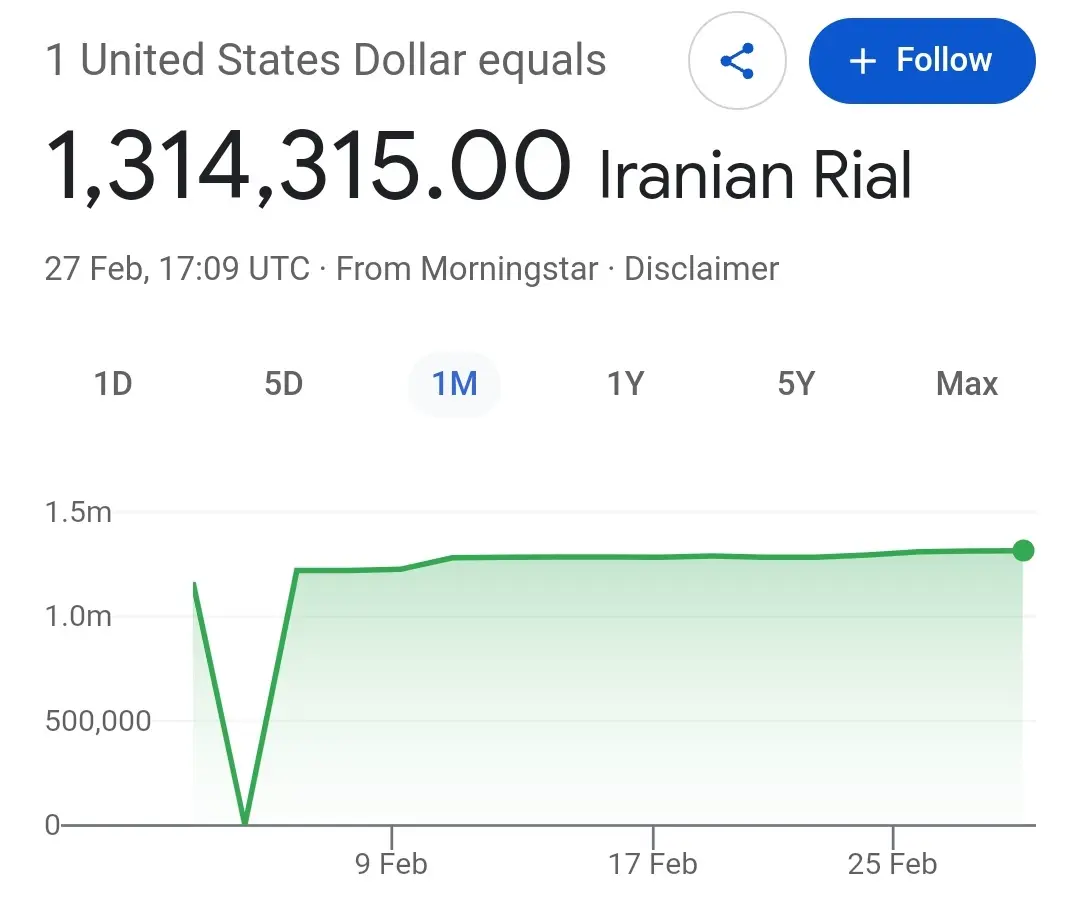This screenshot has width=1080, height=904.
Task: Click the 'Iranian Rial' currency label
Action: 755,178
